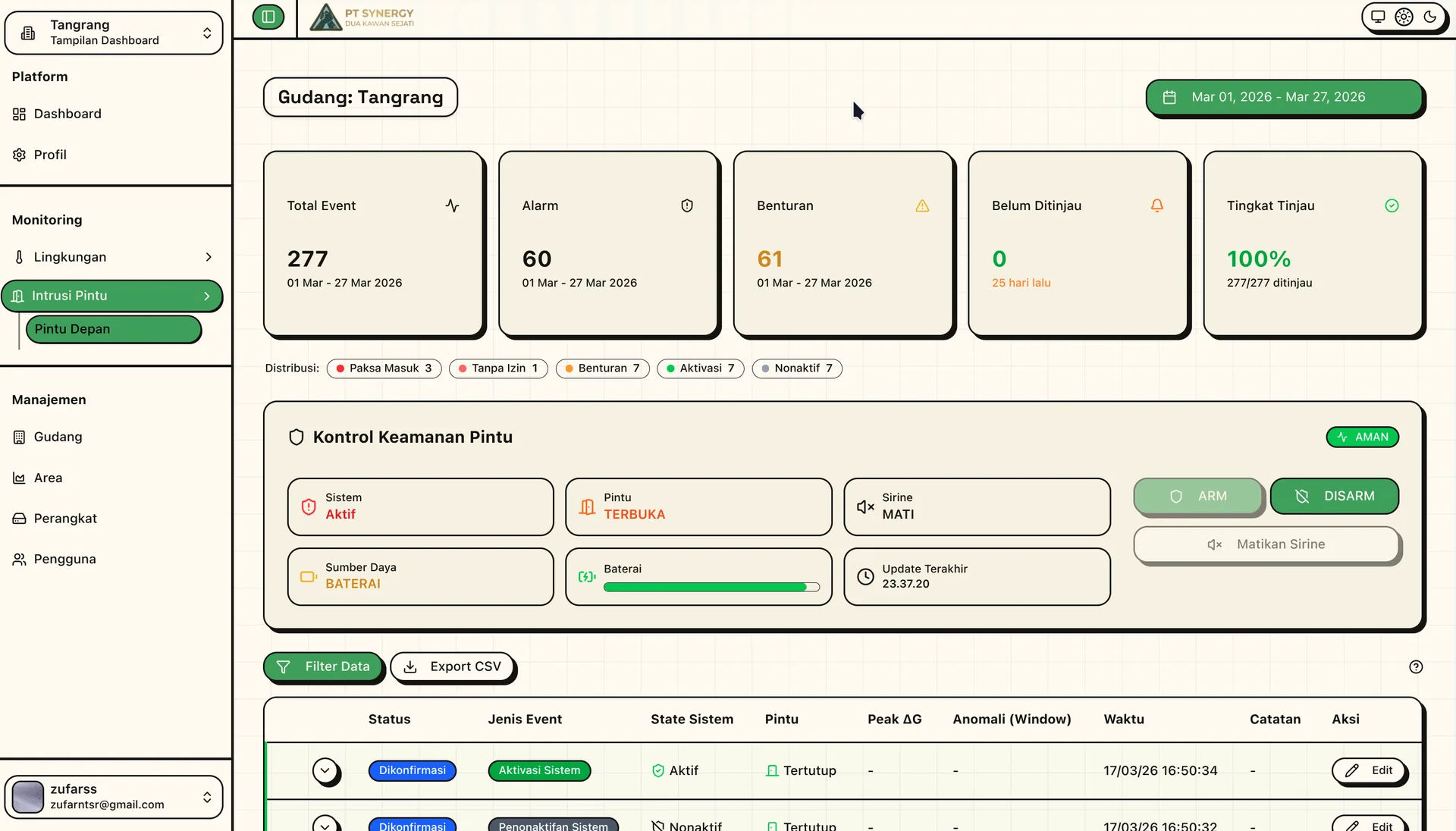
Task: Open the Filter Data panel
Action: pyautogui.click(x=323, y=667)
